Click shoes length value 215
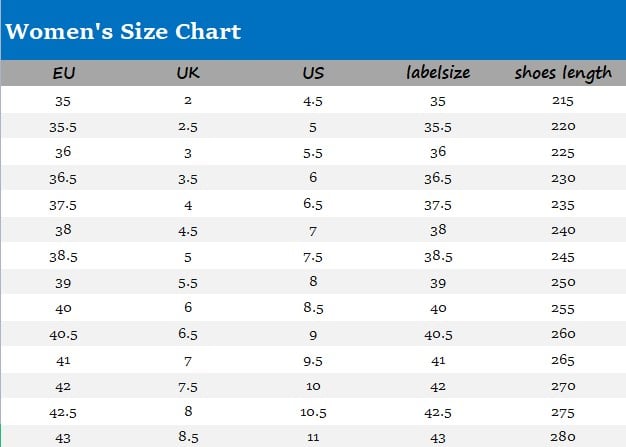Screen dimensions: 626x447 (x=563, y=101)
